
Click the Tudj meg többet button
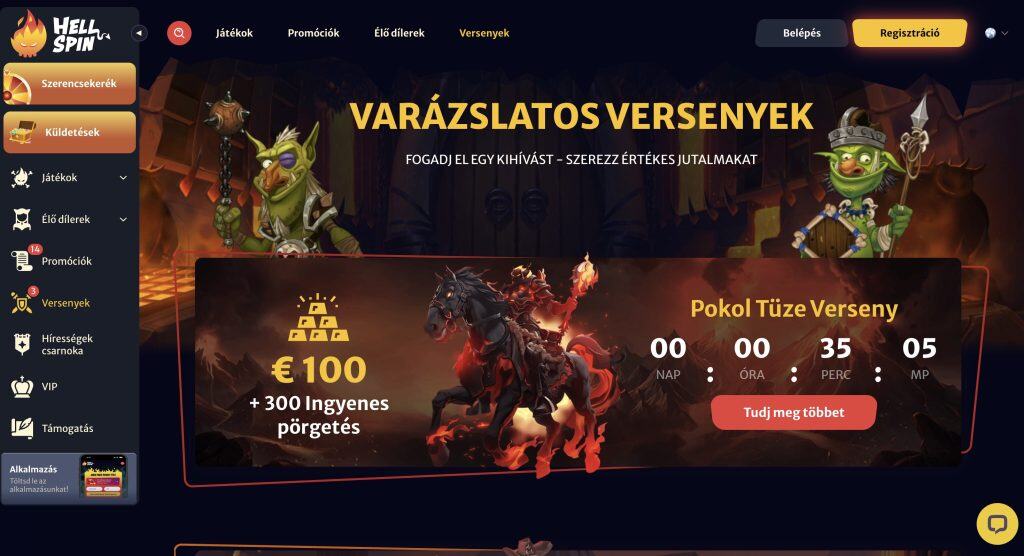coord(794,412)
